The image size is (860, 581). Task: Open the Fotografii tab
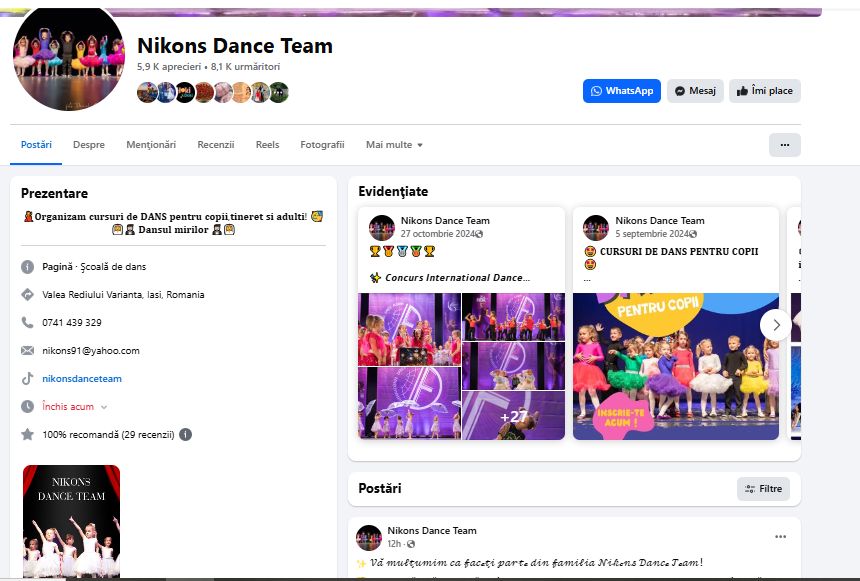coord(322,145)
